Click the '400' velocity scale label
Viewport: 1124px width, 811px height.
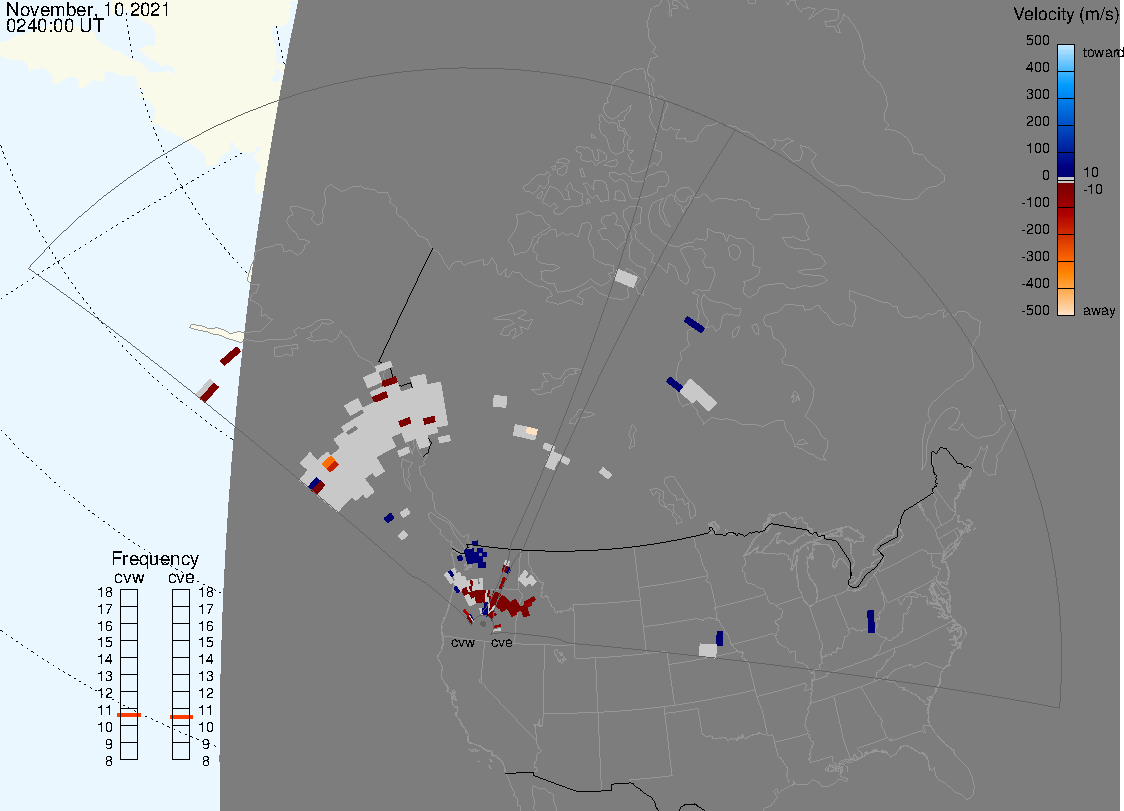(1037, 67)
